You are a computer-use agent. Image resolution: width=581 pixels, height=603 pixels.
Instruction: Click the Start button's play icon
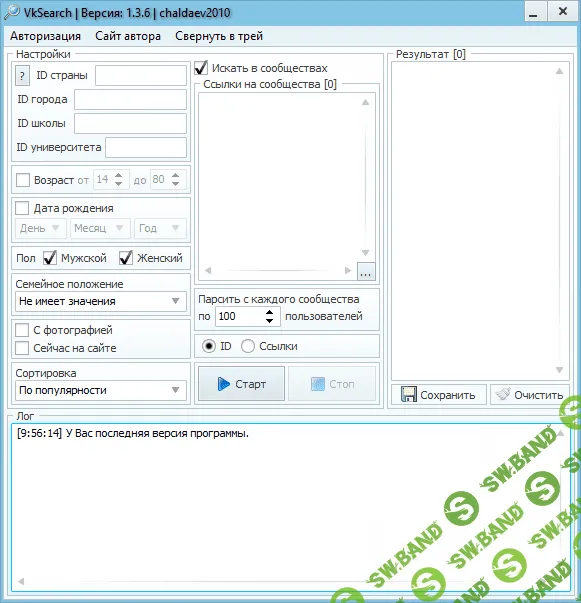(x=223, y=384)
